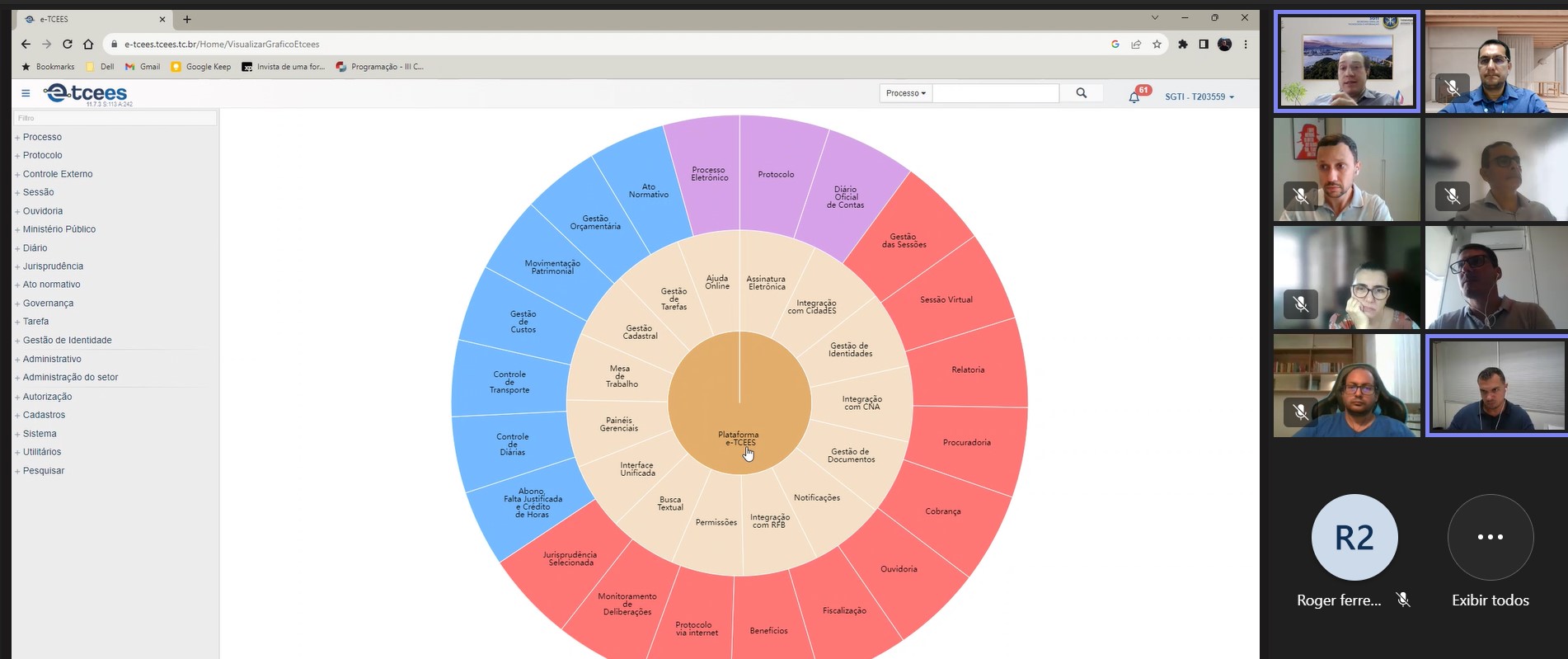Open the tab search chevron
This screenshot has height=659, width=1568.
click(1155, 17)
